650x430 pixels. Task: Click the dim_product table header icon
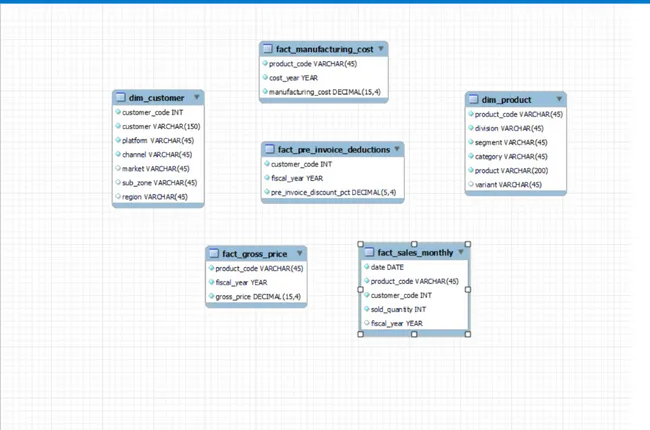pos(474,100)
